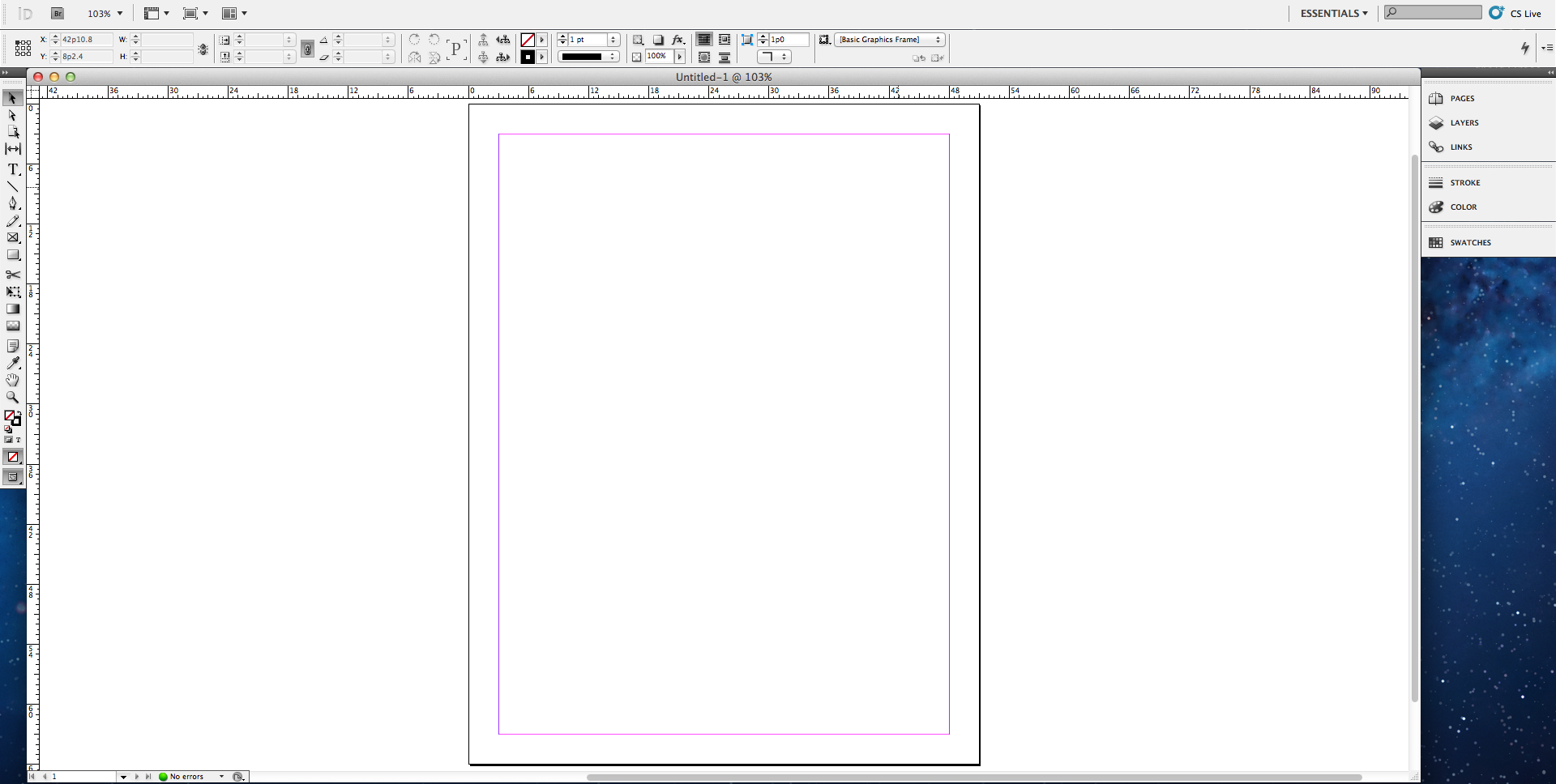Open the 103% zoom level dropdown
This screenshot has width=1556, height=784.
pyautogui.click(x=105, y=14)
